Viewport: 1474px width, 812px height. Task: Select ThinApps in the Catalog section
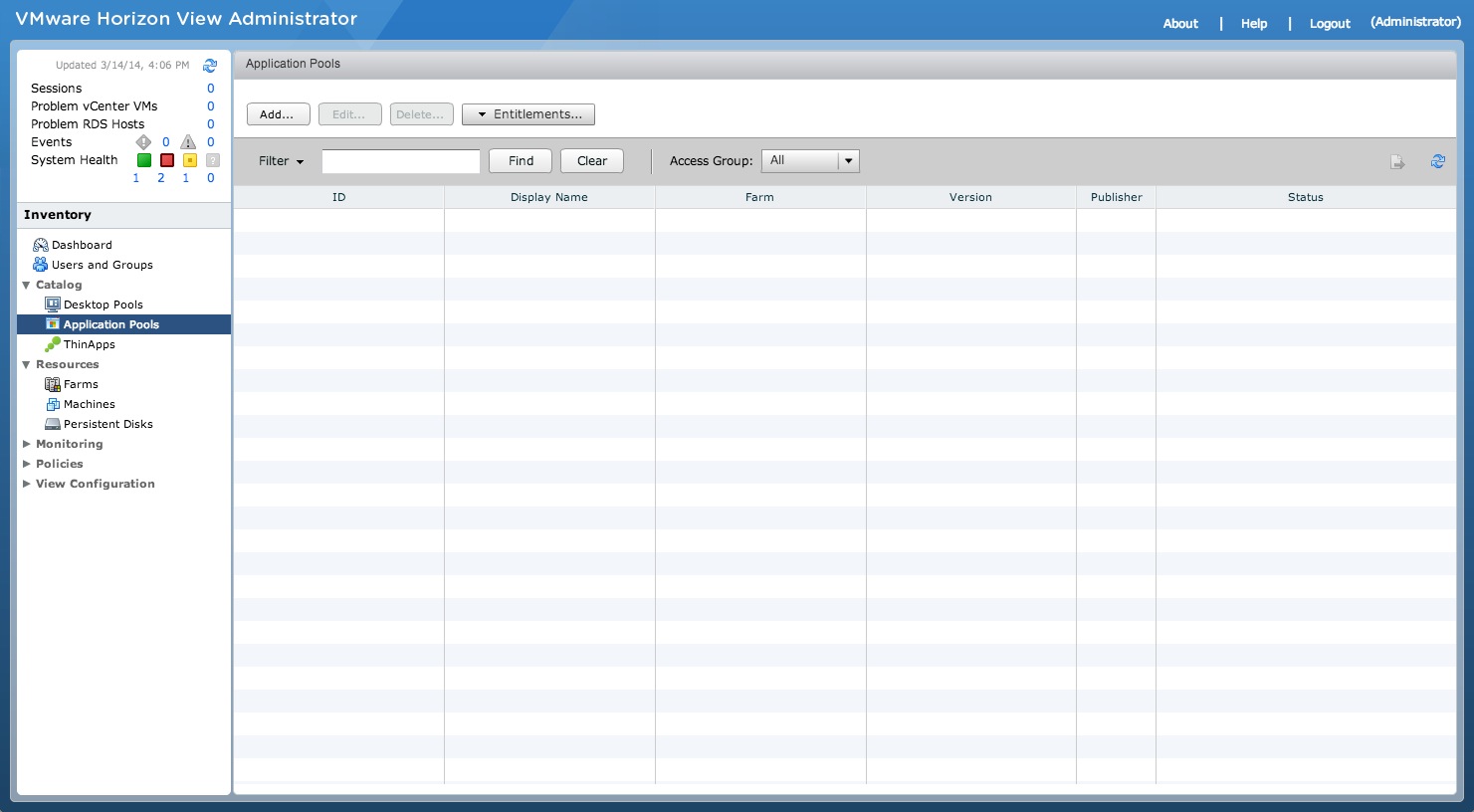pos(89,344)
